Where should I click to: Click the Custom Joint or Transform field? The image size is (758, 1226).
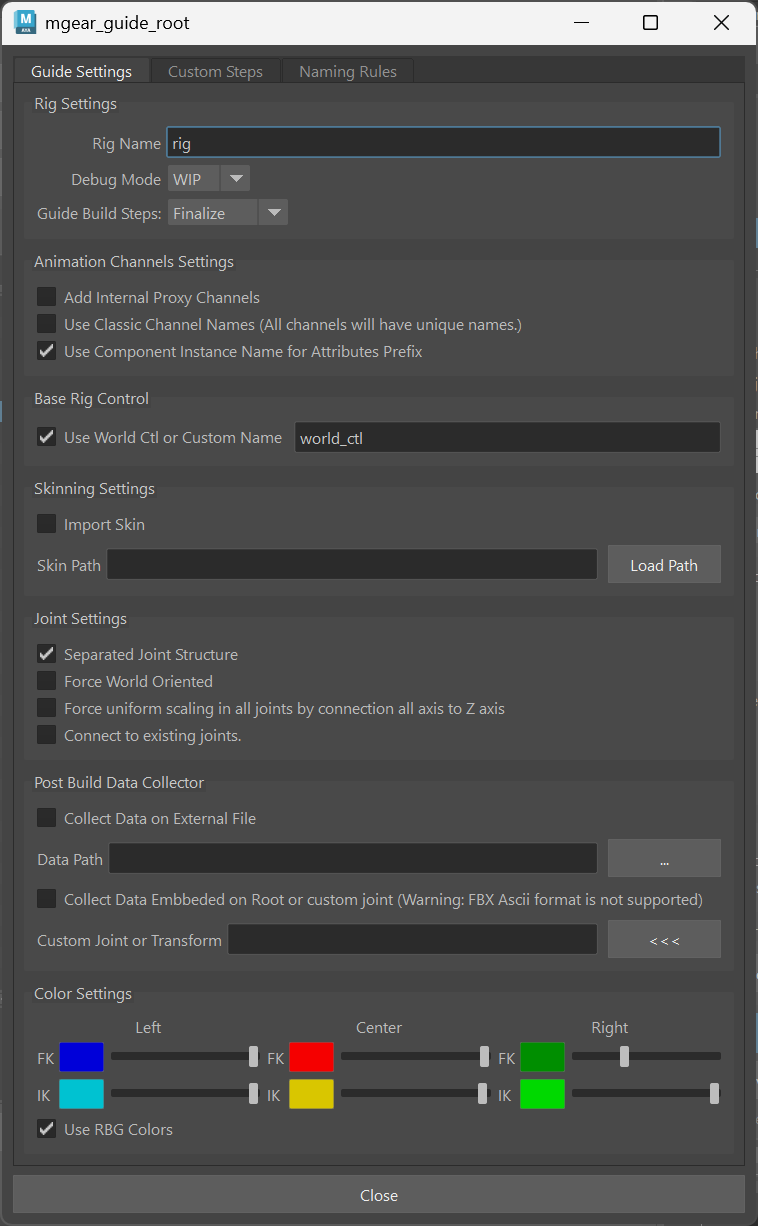(413, 939)
